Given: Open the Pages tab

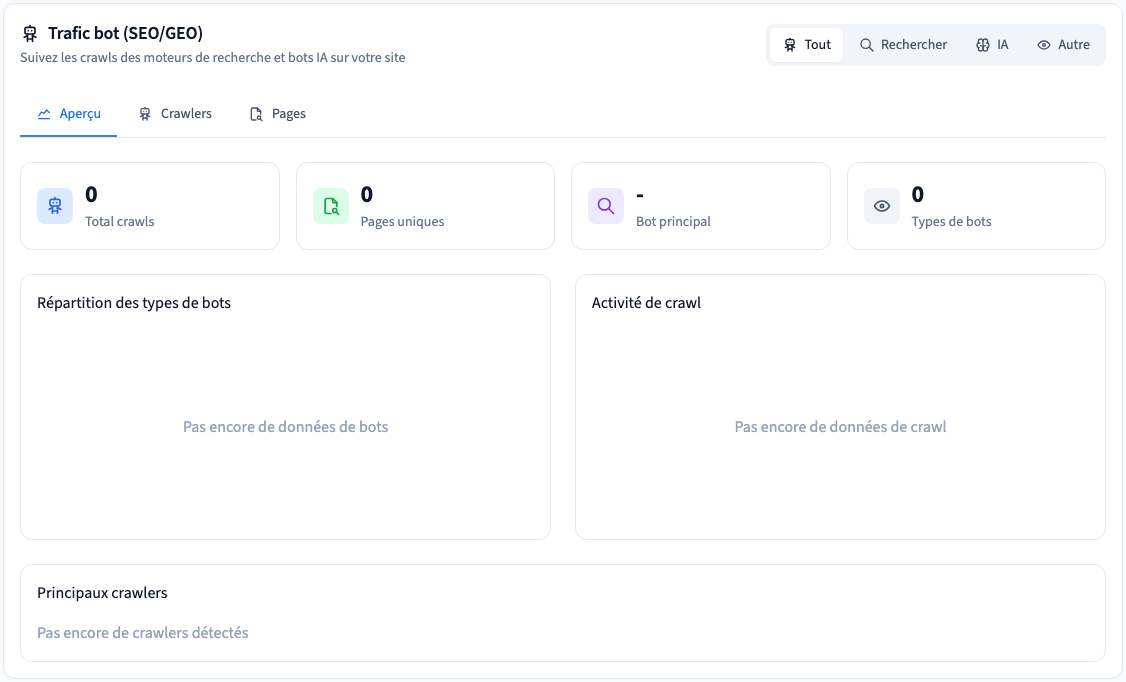Looking at the screenshot, I should click(x=278, y=114).
